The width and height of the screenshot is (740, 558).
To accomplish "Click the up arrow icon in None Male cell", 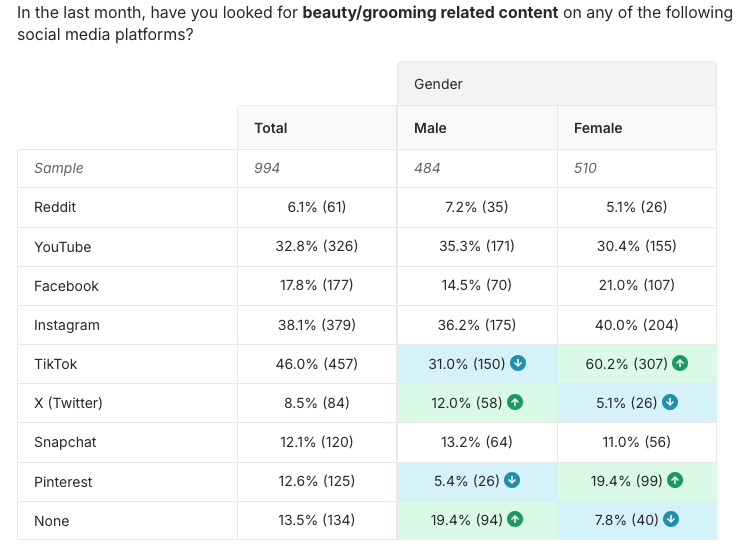I will 515,520.
